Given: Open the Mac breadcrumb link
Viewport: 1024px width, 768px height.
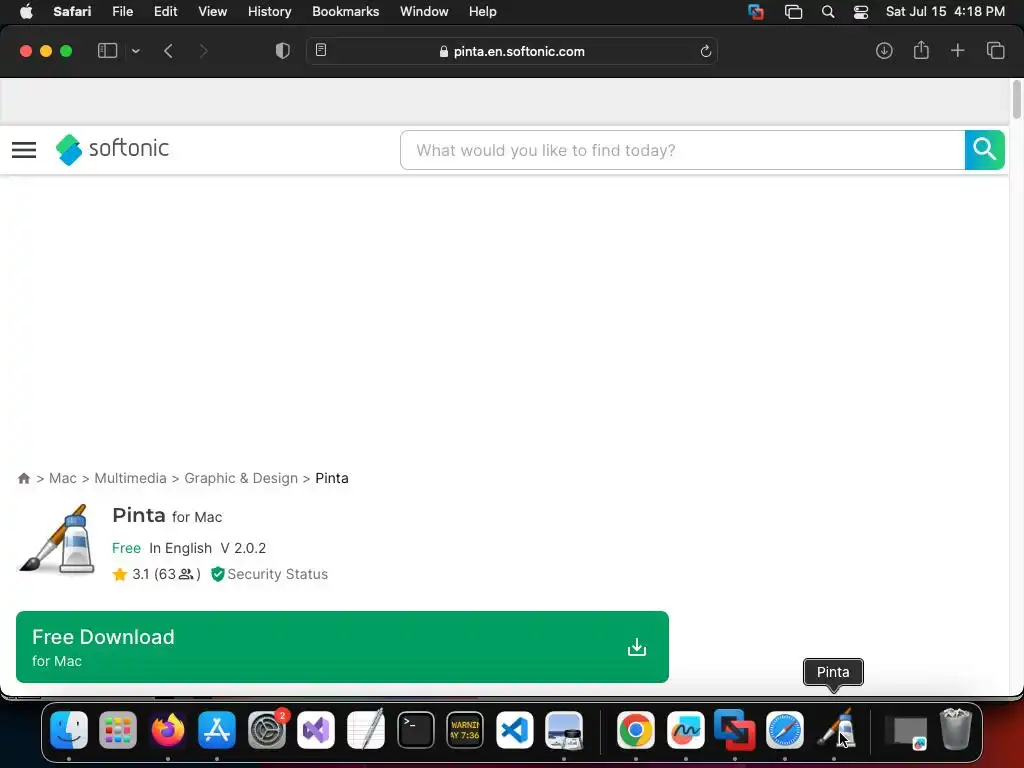Looking at the screenshot, I should pos(63,478).
